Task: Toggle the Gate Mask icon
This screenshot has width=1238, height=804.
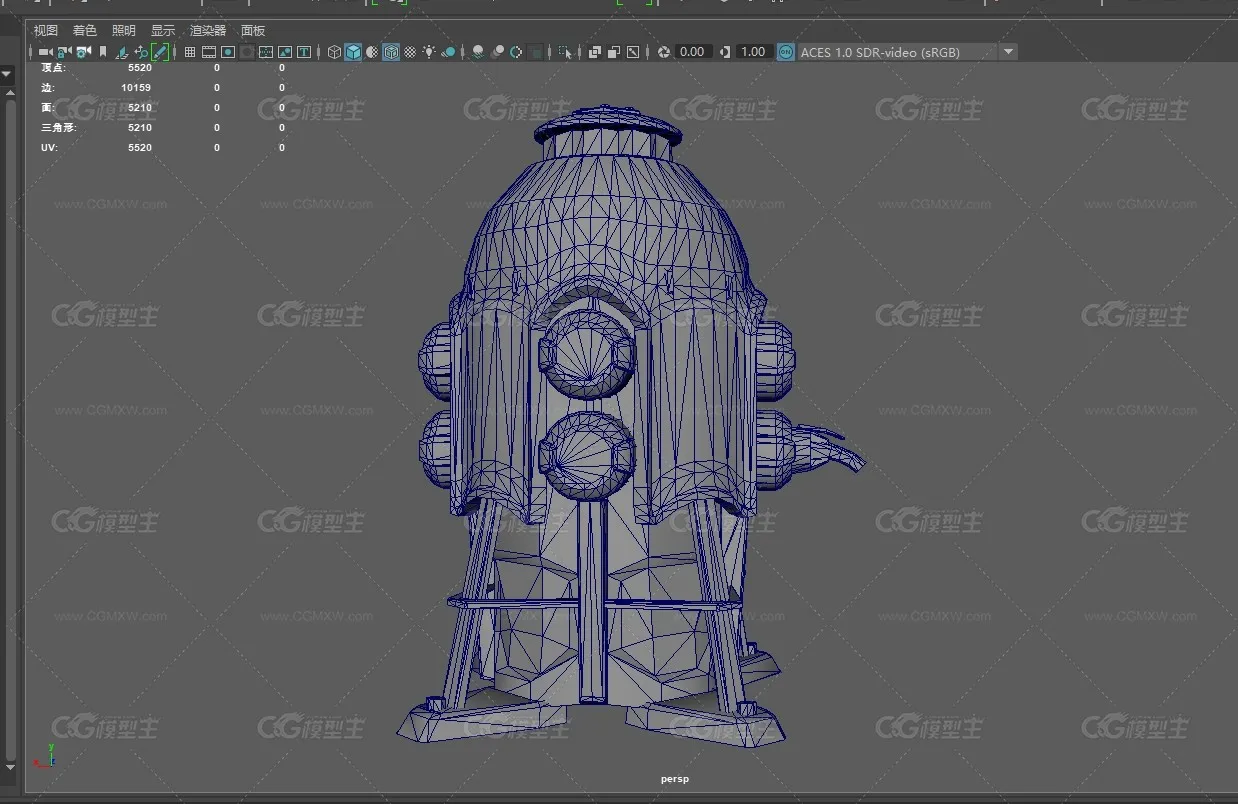Action: 247,52
